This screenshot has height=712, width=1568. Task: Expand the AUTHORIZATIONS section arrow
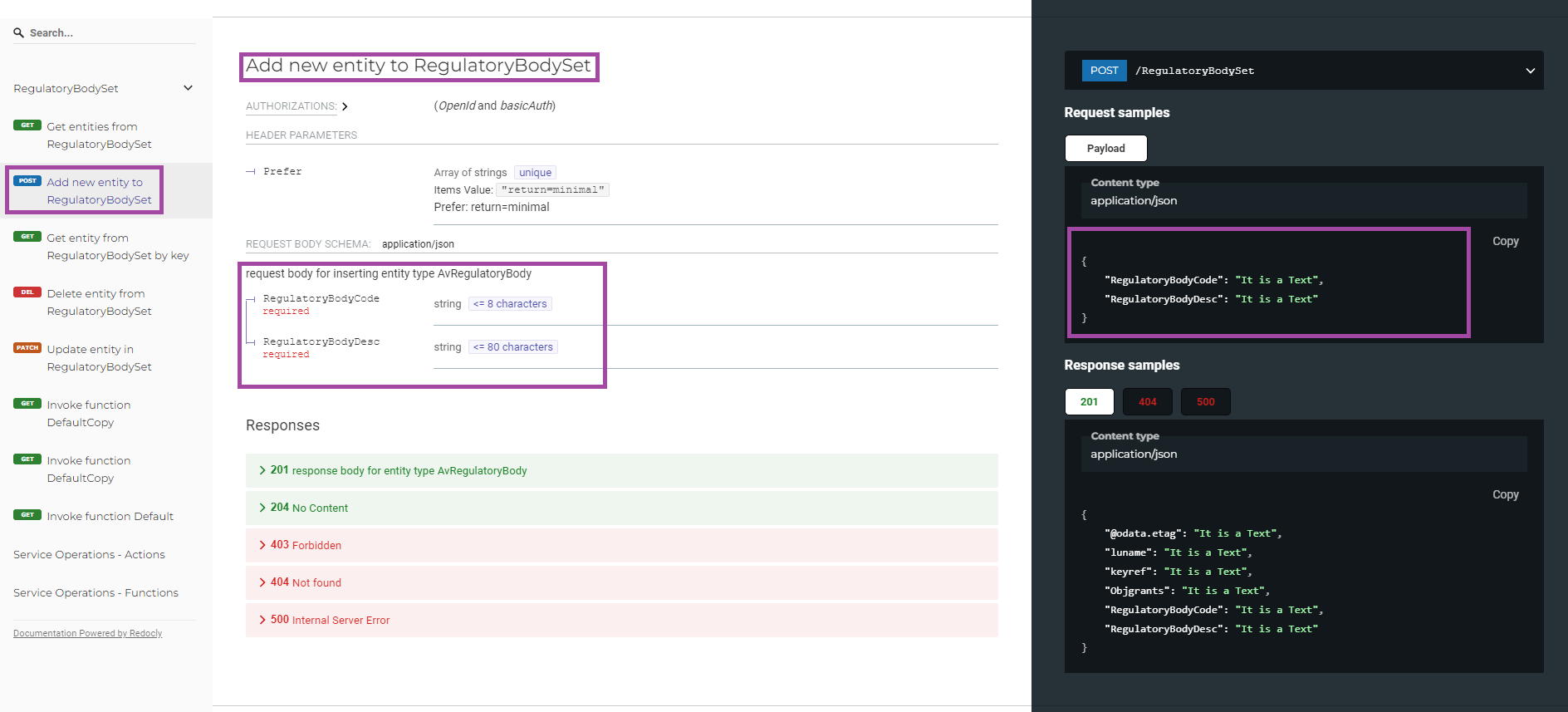pos(345,106)
